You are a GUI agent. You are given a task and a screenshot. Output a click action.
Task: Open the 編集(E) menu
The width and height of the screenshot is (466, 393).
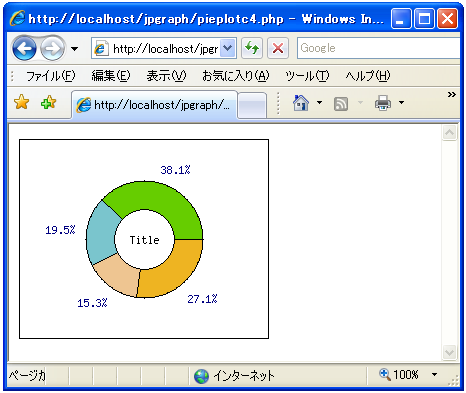(111, 76)
